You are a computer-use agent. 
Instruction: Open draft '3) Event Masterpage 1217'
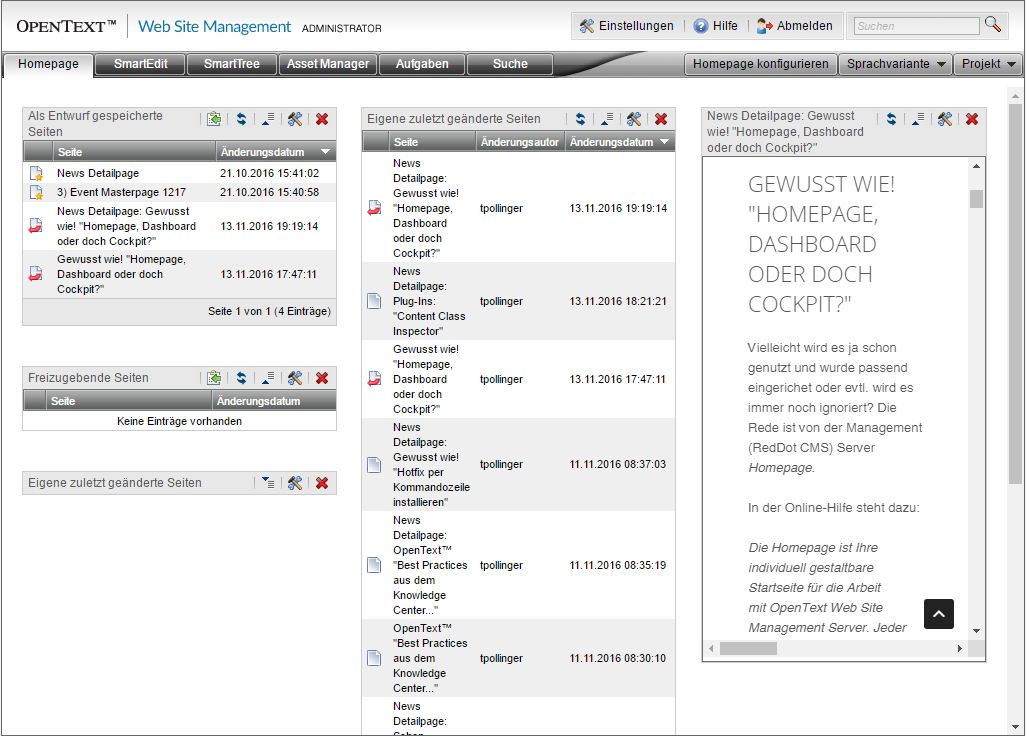tap(121, 192)
